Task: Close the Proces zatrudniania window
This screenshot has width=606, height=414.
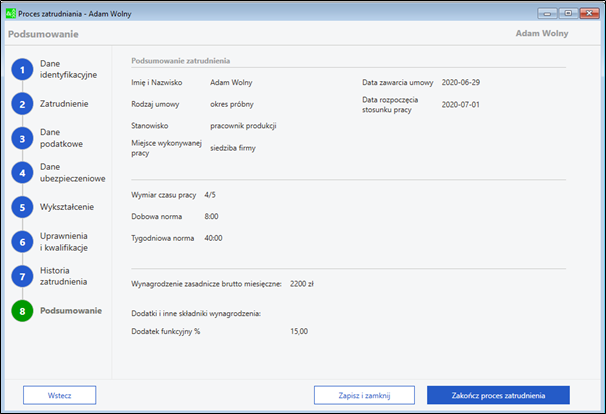Action: (589, 14)
